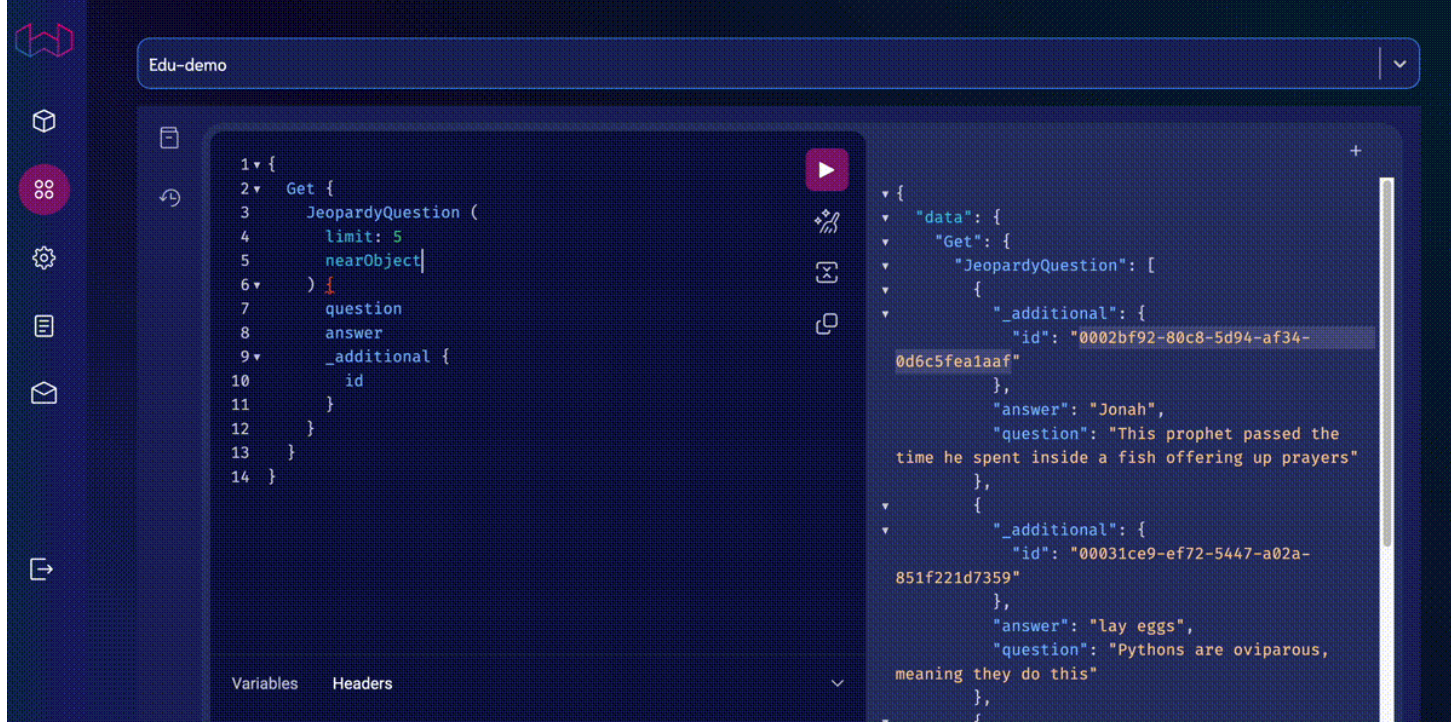Viewport: 1451px width, 726px height.
Task: Click the "answer" field on editor line 8
Action: click(354, 333)
